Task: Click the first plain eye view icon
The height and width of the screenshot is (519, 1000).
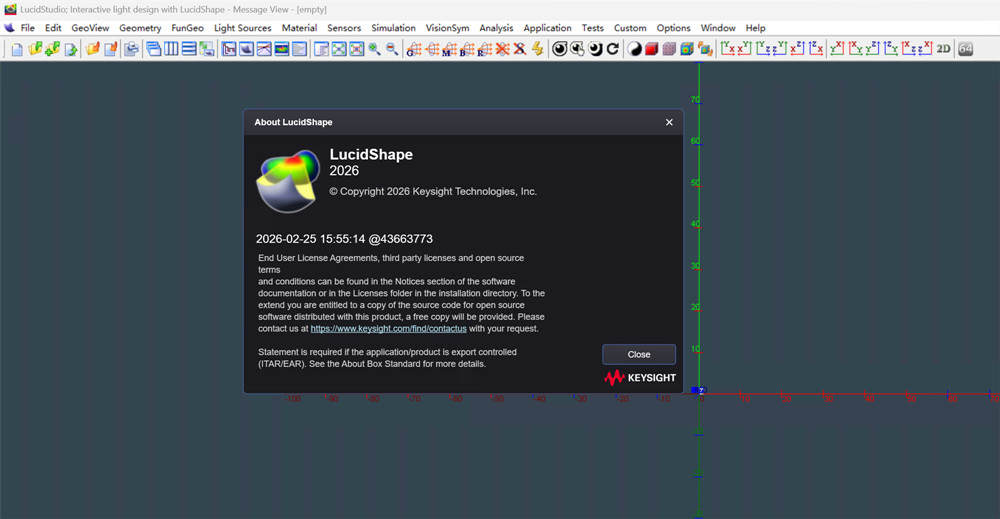Action: (559, 49)
